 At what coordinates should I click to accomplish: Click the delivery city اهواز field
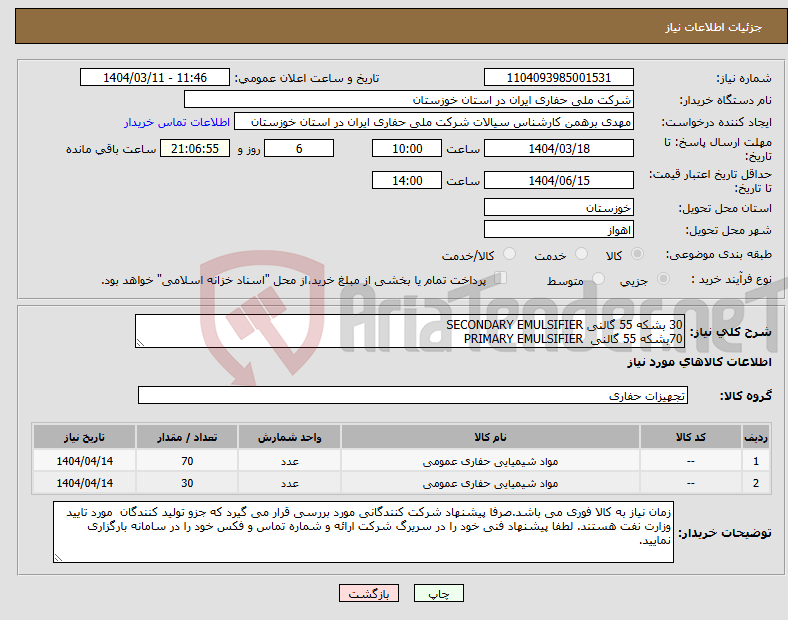pos(559,230)
